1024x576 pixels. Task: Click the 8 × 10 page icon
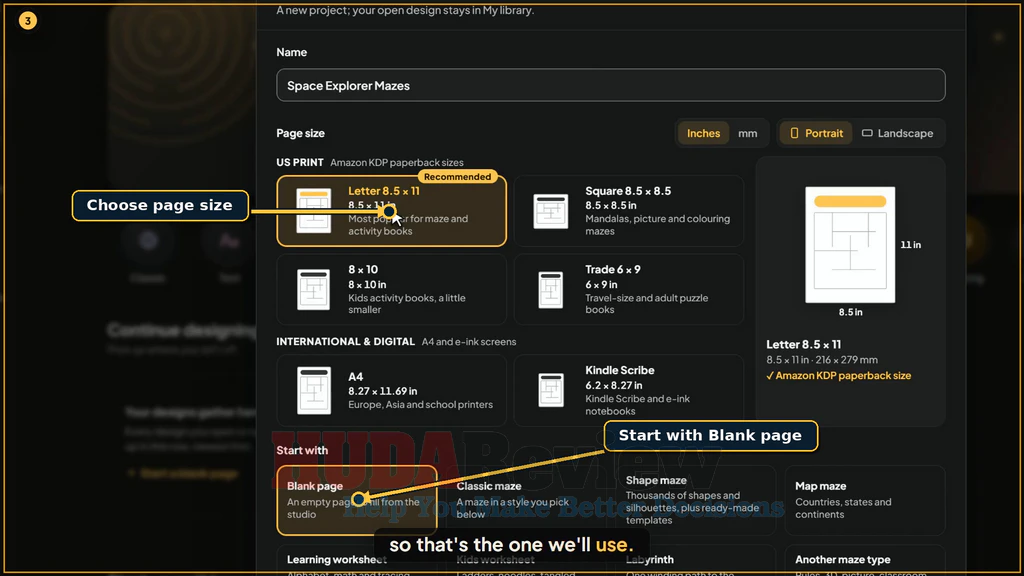(x=313, y=289)
